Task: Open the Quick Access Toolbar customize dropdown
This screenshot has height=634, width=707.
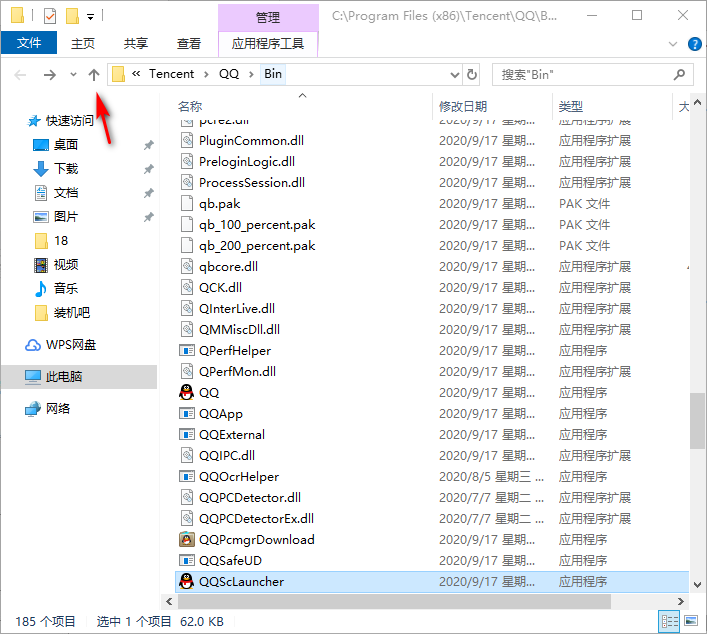Action: [90, 17]
